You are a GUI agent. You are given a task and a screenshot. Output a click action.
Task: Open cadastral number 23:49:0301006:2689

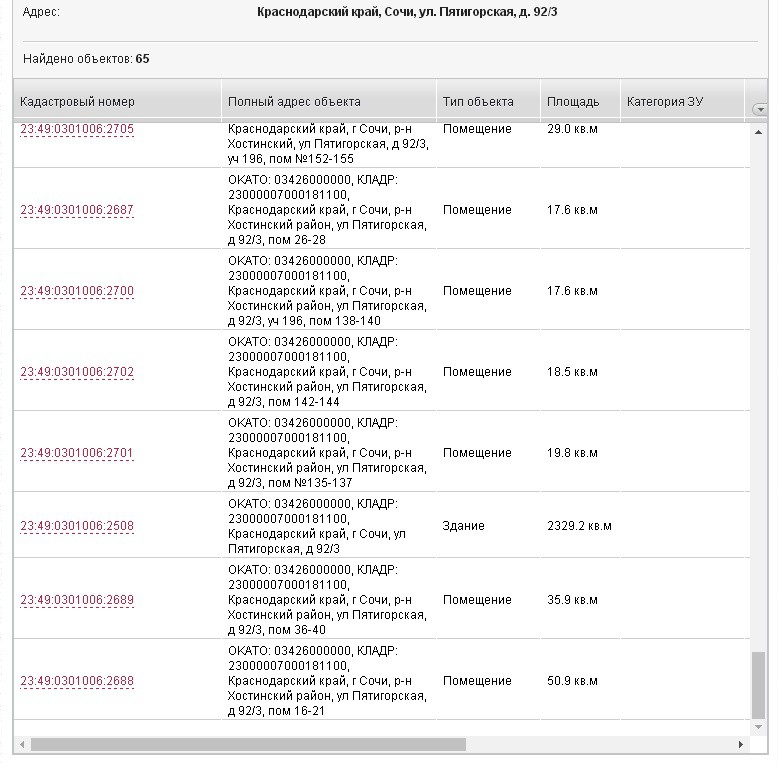point(77,600)
